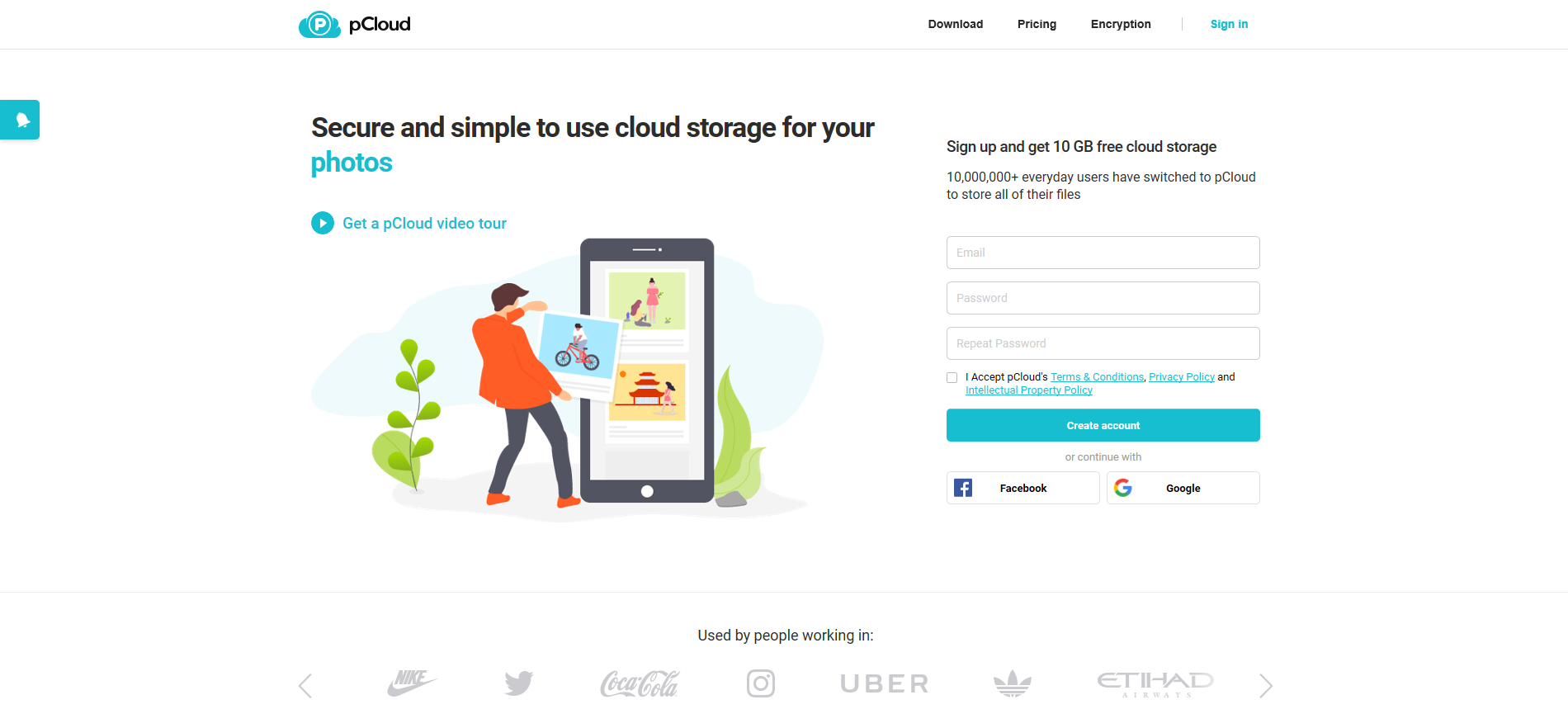Accept pCloud's terms checkbox

(x=952, y=377)
